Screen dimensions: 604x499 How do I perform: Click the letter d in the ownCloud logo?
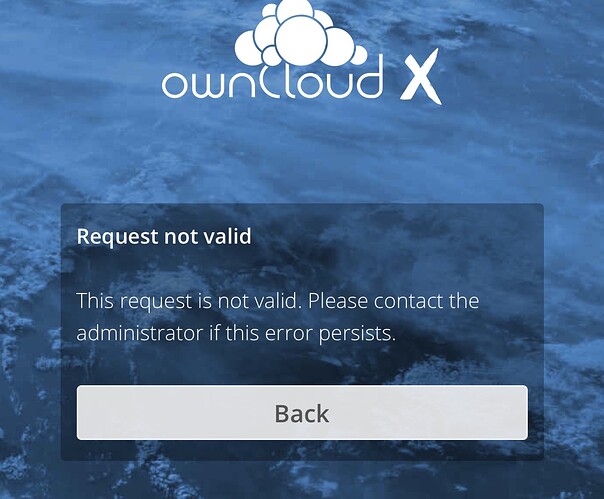pyautogui.click(x=369, y=77)
